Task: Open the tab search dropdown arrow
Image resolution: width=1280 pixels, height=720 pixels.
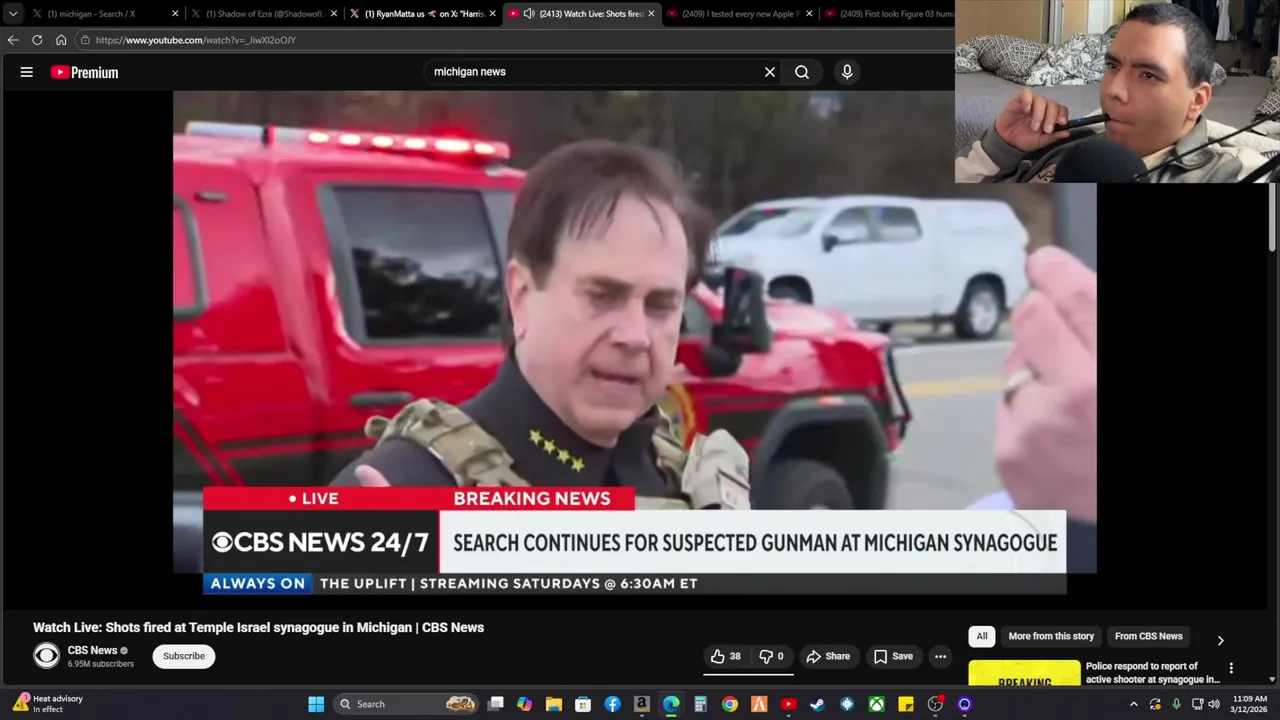Action: point(12,14)
